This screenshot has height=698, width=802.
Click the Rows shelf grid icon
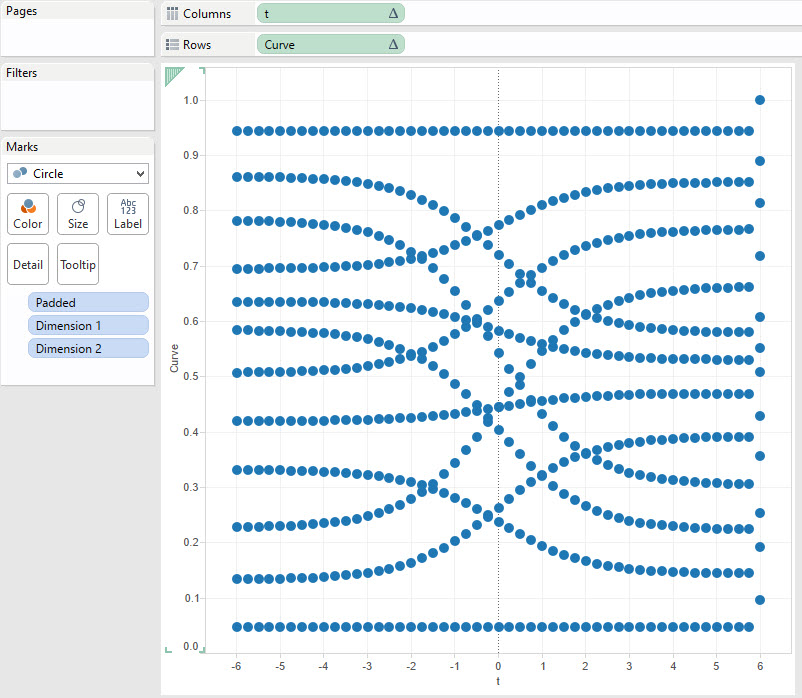pyautogui.click(x=172, y=44)
